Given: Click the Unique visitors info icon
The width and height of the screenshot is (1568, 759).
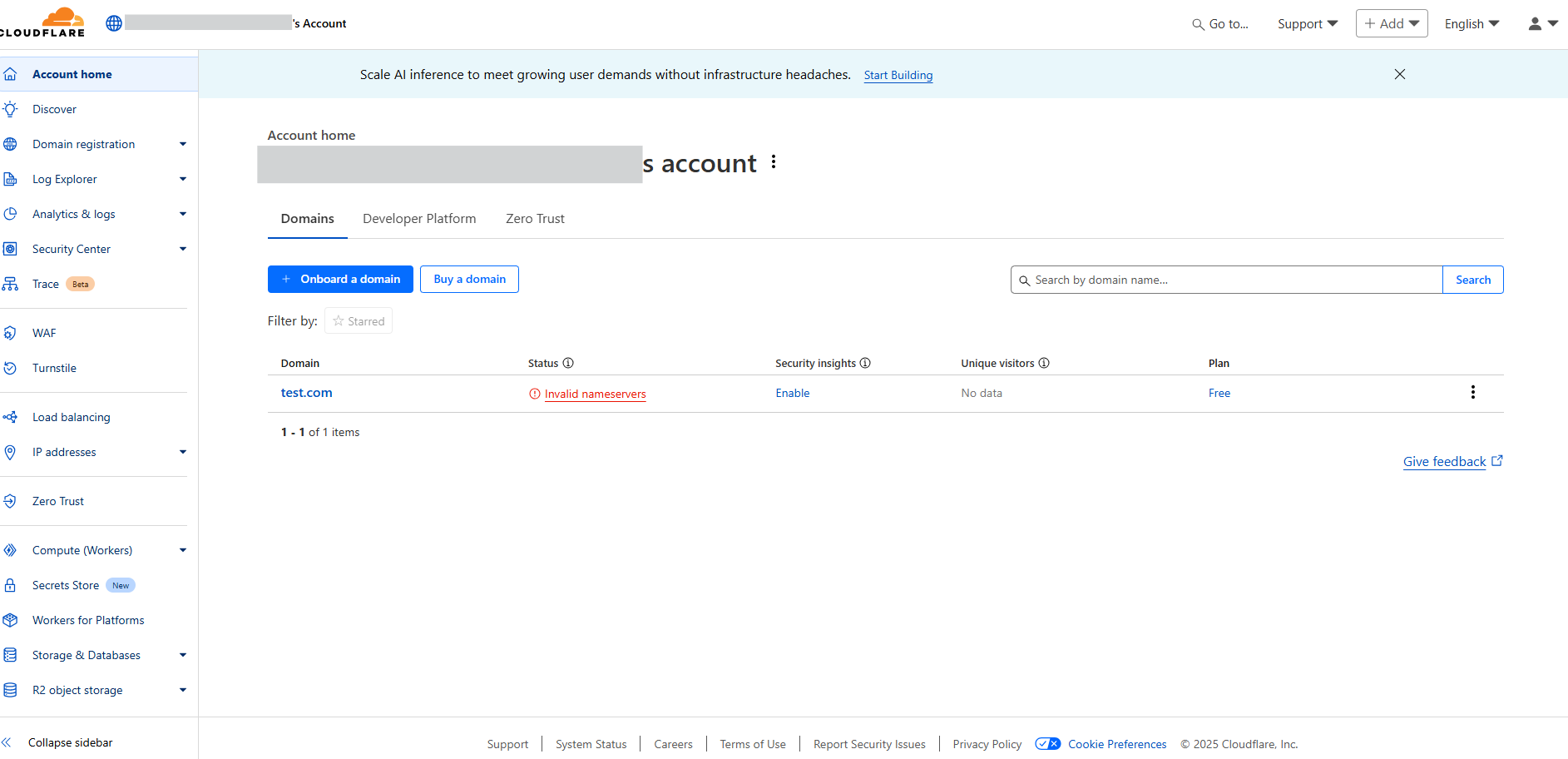Looking at the screenshot, I should 1044,363.
